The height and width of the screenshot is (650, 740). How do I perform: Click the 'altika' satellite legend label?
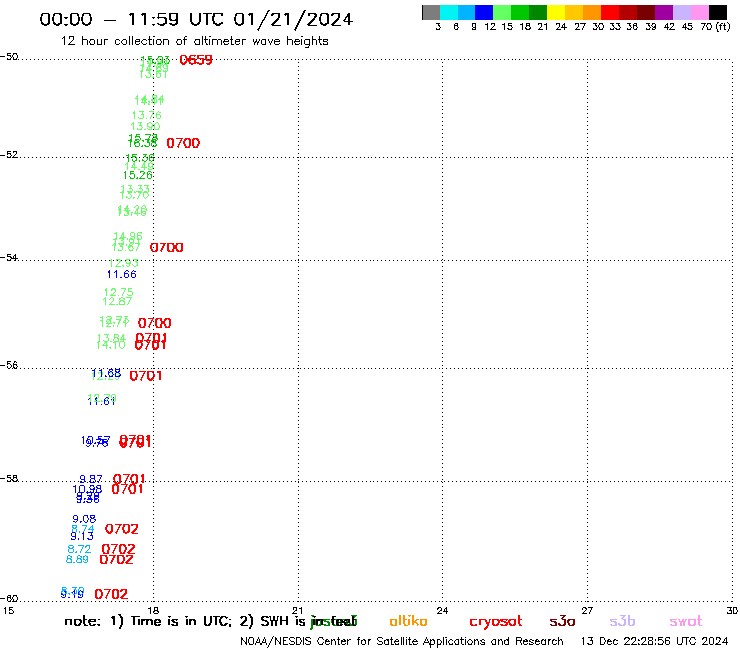pos(408,621)
